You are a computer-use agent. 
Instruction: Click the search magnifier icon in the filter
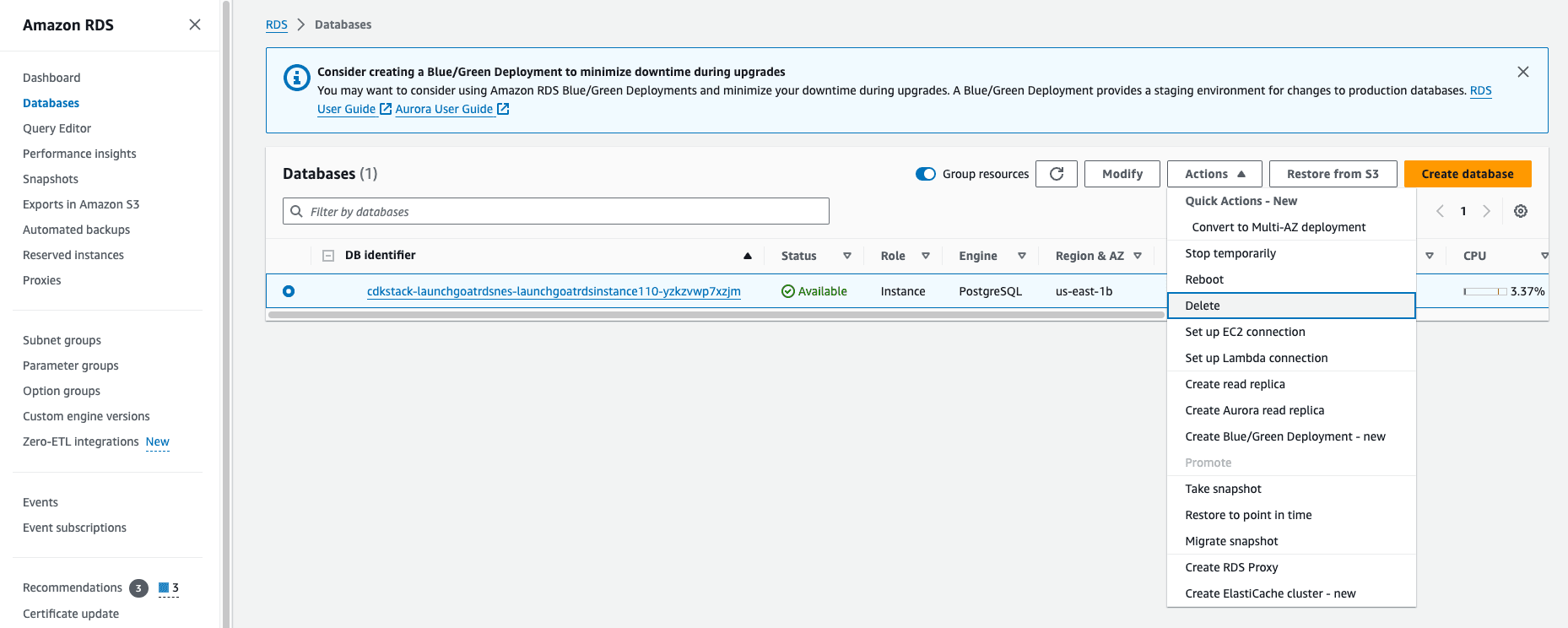(x=296, y=211)
